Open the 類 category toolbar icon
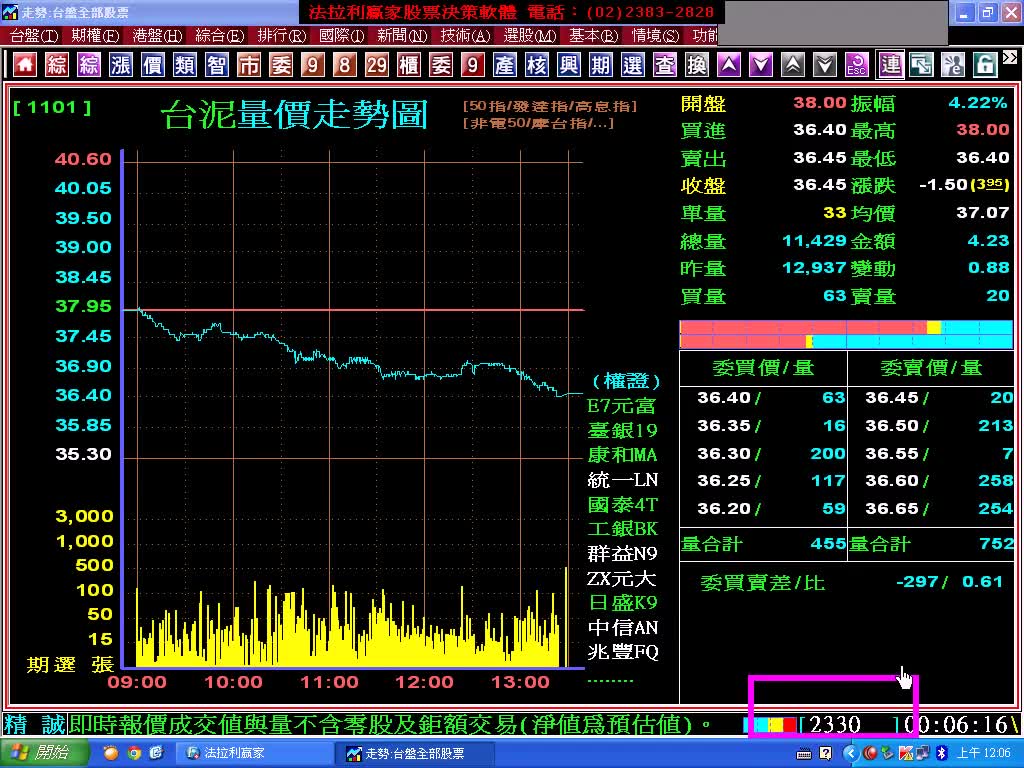Image resolution: width=1024 pixels, height=768 pixels. pyautogui.click(x=185, y=65)
